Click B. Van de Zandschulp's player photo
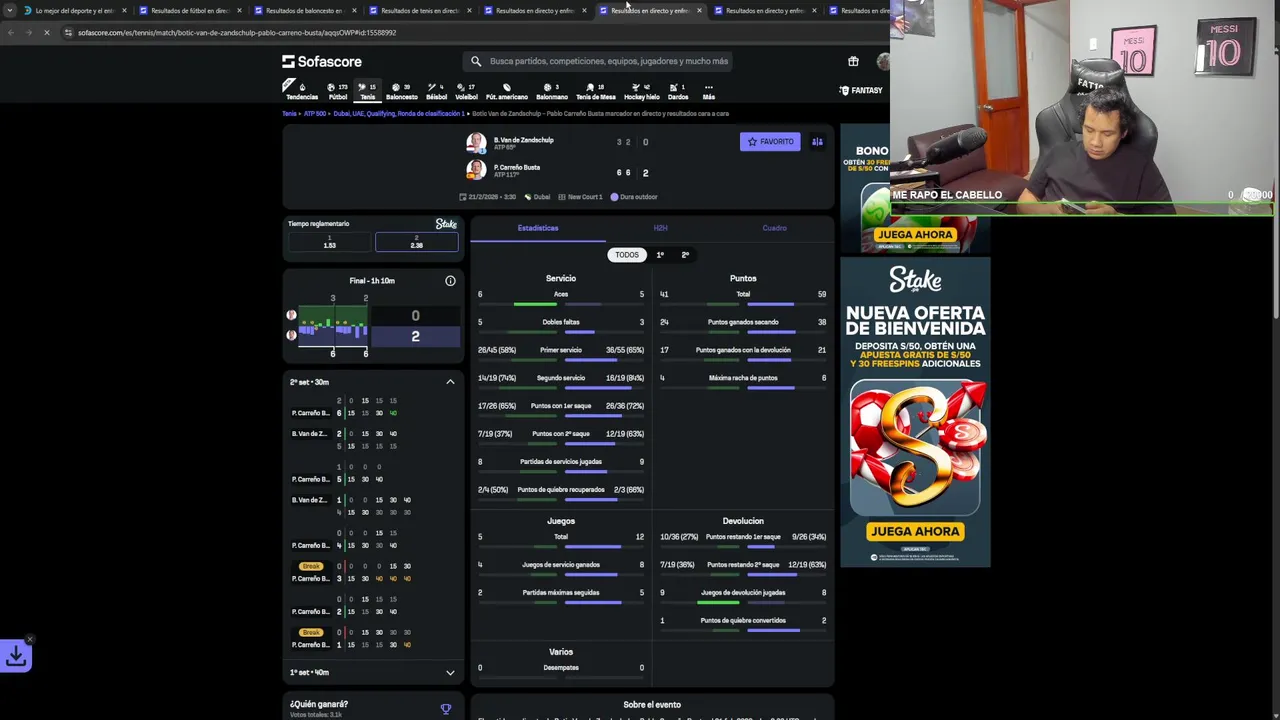Image resolution: width=1280 pixels, height=720 pixels. pos(476,142)
